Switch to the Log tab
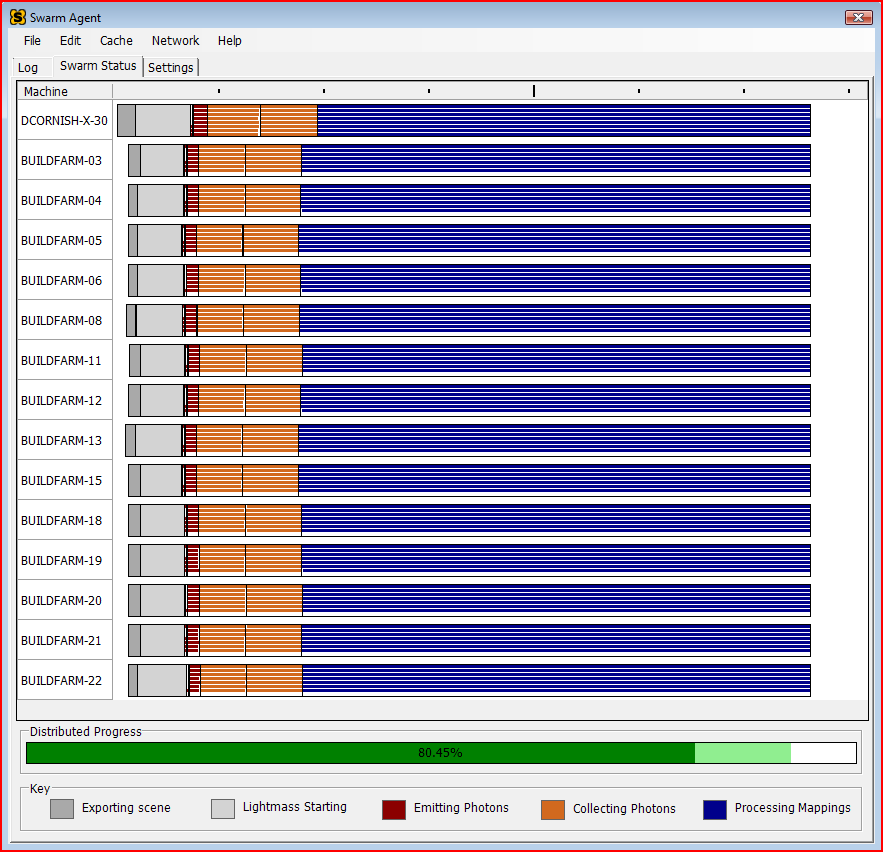The width and height of the screenshot is (883, 852). click(28, 68)
